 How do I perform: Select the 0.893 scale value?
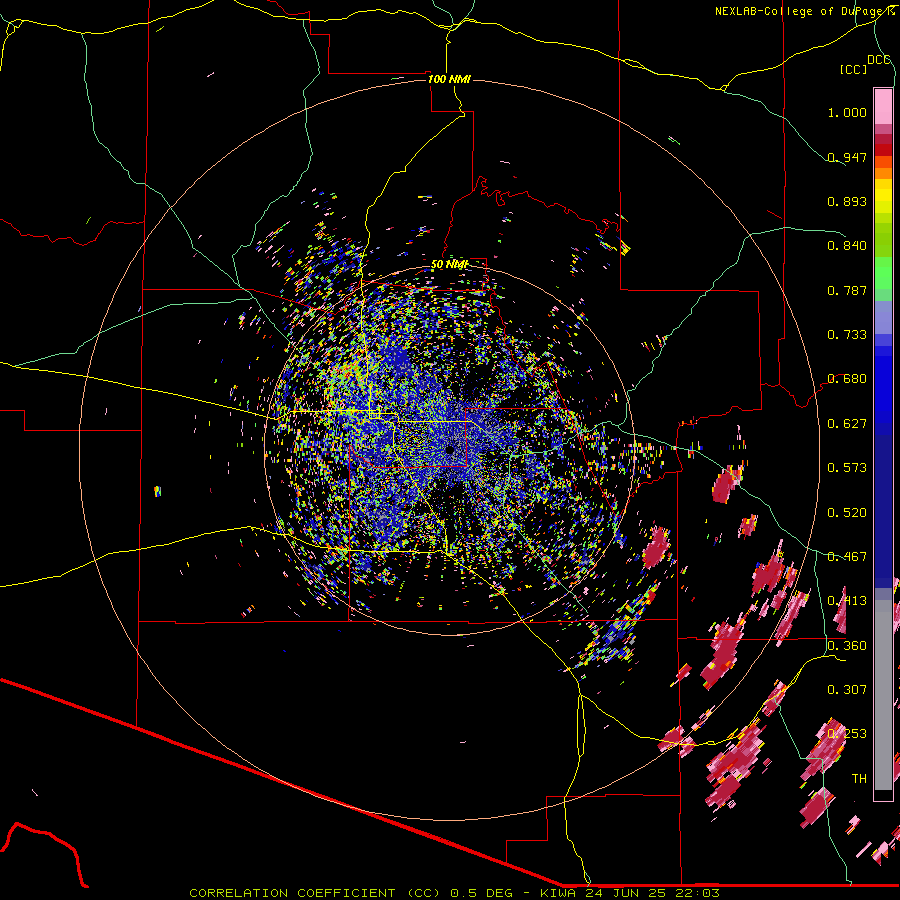pos(847,201)
